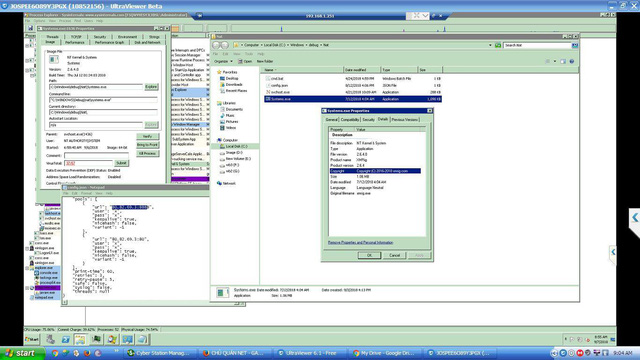Viewport: 640px width, 360px height.
Task: Open Pictures library in navigation pane
Action: tap(231, 122)
